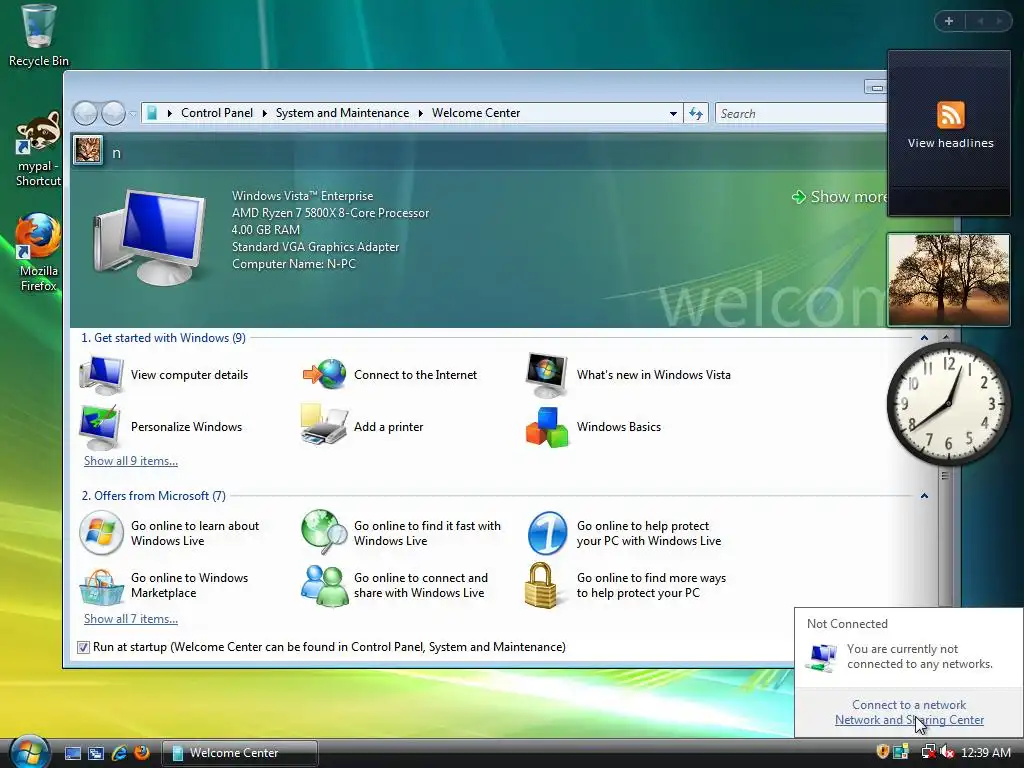This screenshot has width=1024, height=768.
Task: Click the Control Panel breadcrumb
Action: [x=217, y=113]
